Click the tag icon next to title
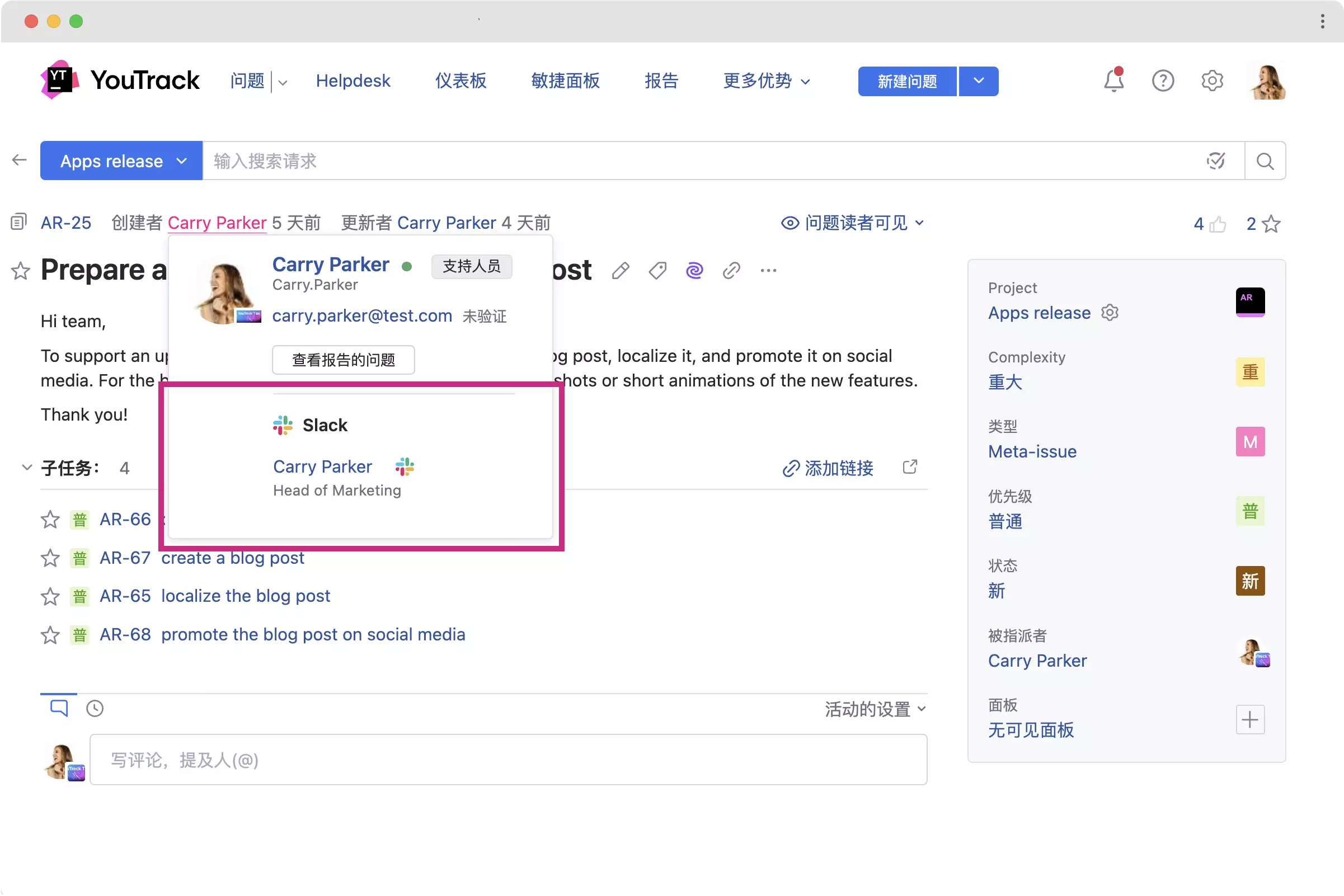 pyautogui.click(x=657, y=270)
